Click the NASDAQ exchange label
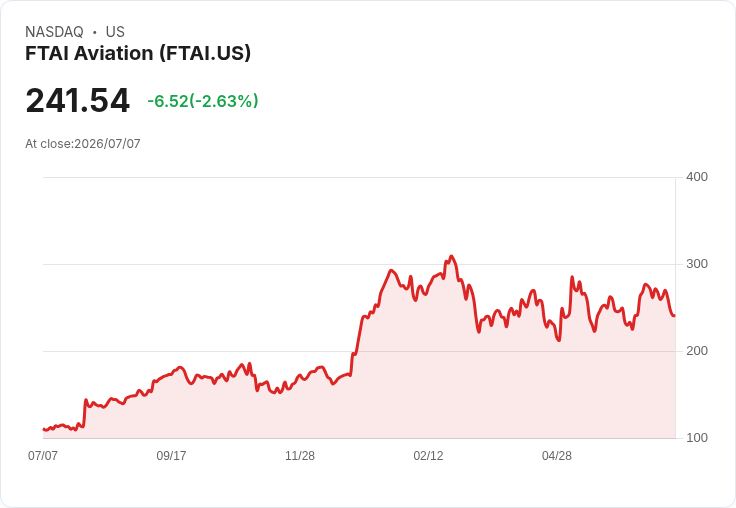This screenshot has height=508, width=736. tap(54, 32)
